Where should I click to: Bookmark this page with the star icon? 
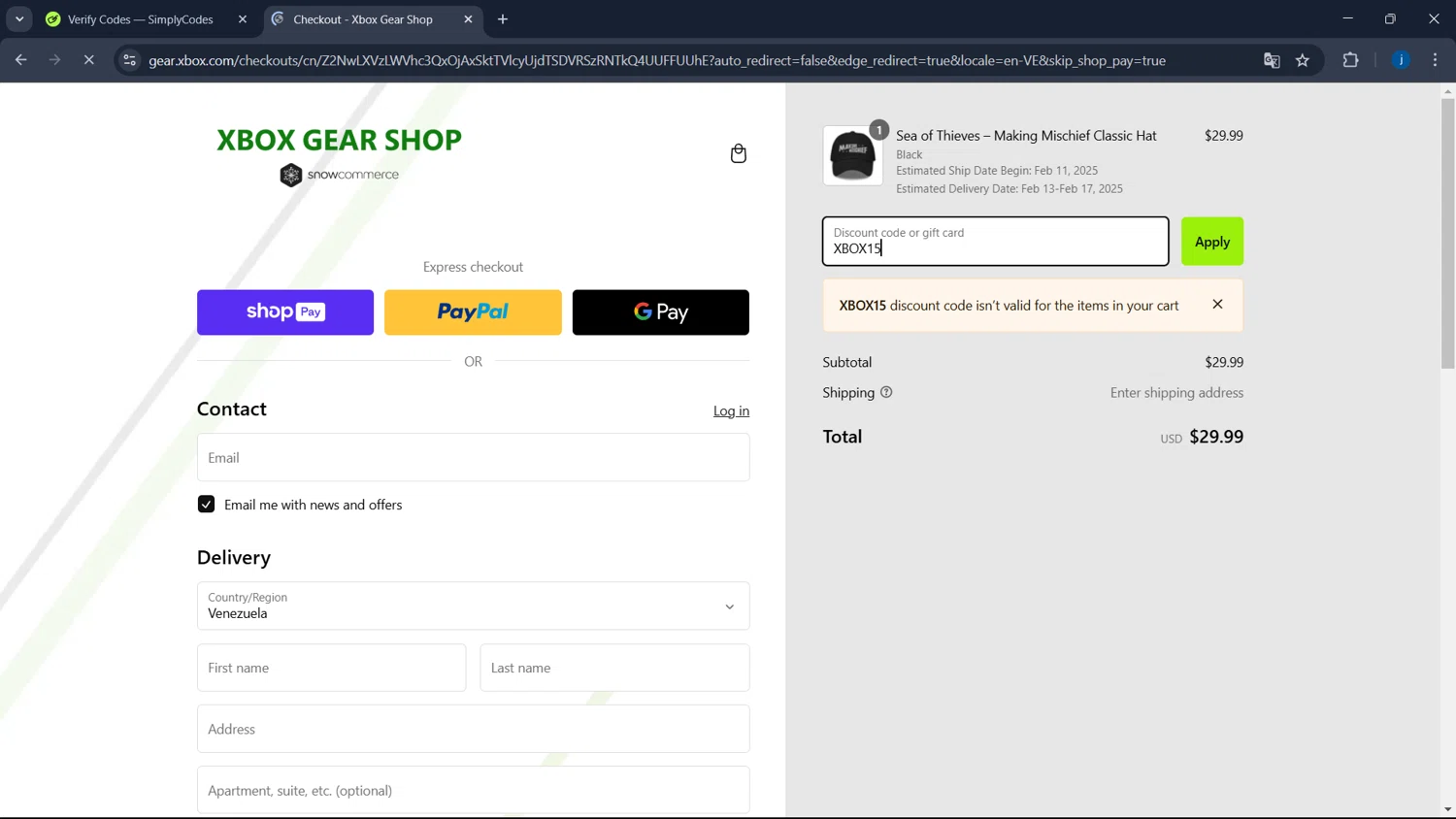[x=1303, y=60]
